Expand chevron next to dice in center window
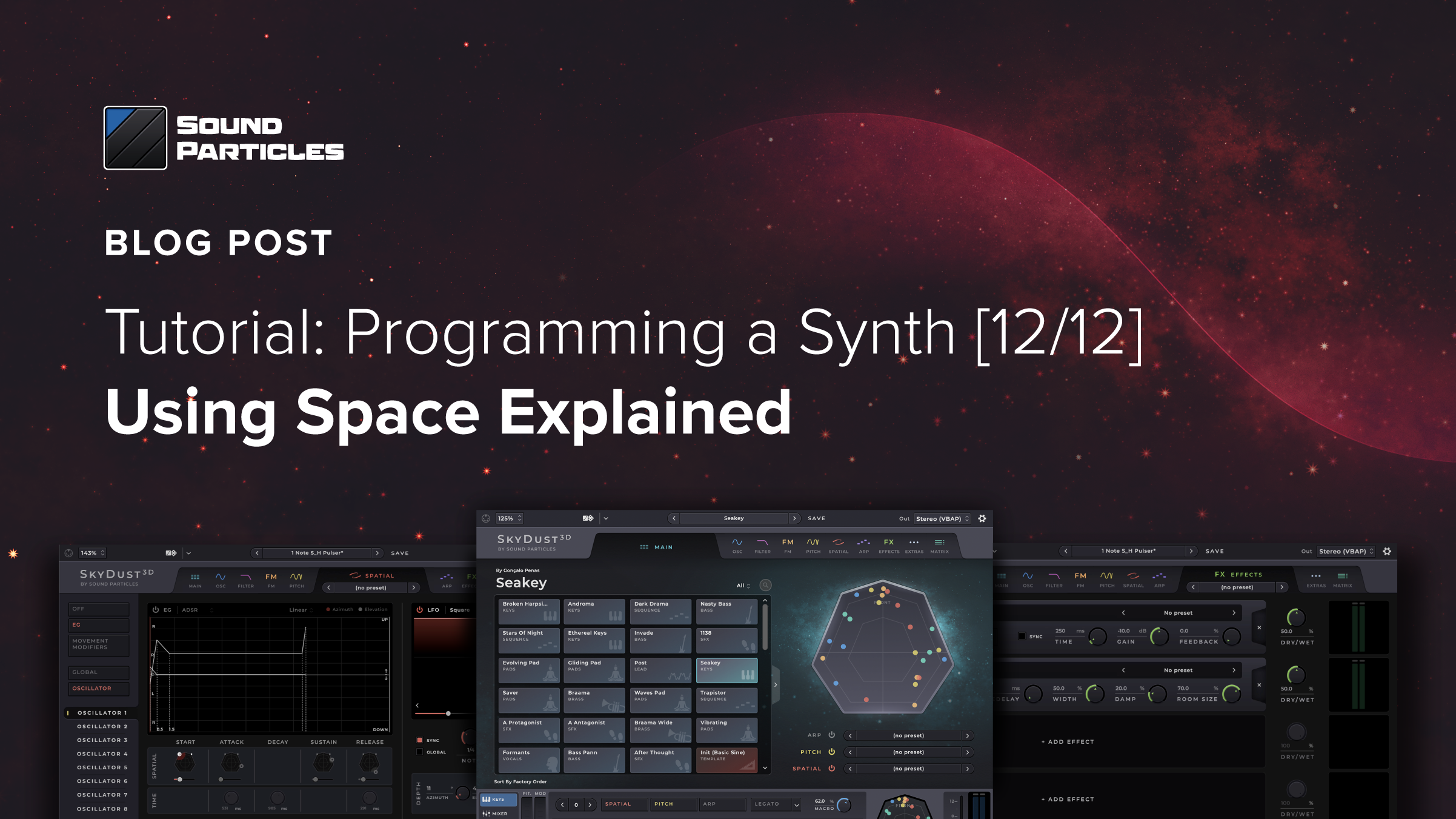The height and width of the screenshot is (819, 1456). pyautogui.click(x=606, y=518)
